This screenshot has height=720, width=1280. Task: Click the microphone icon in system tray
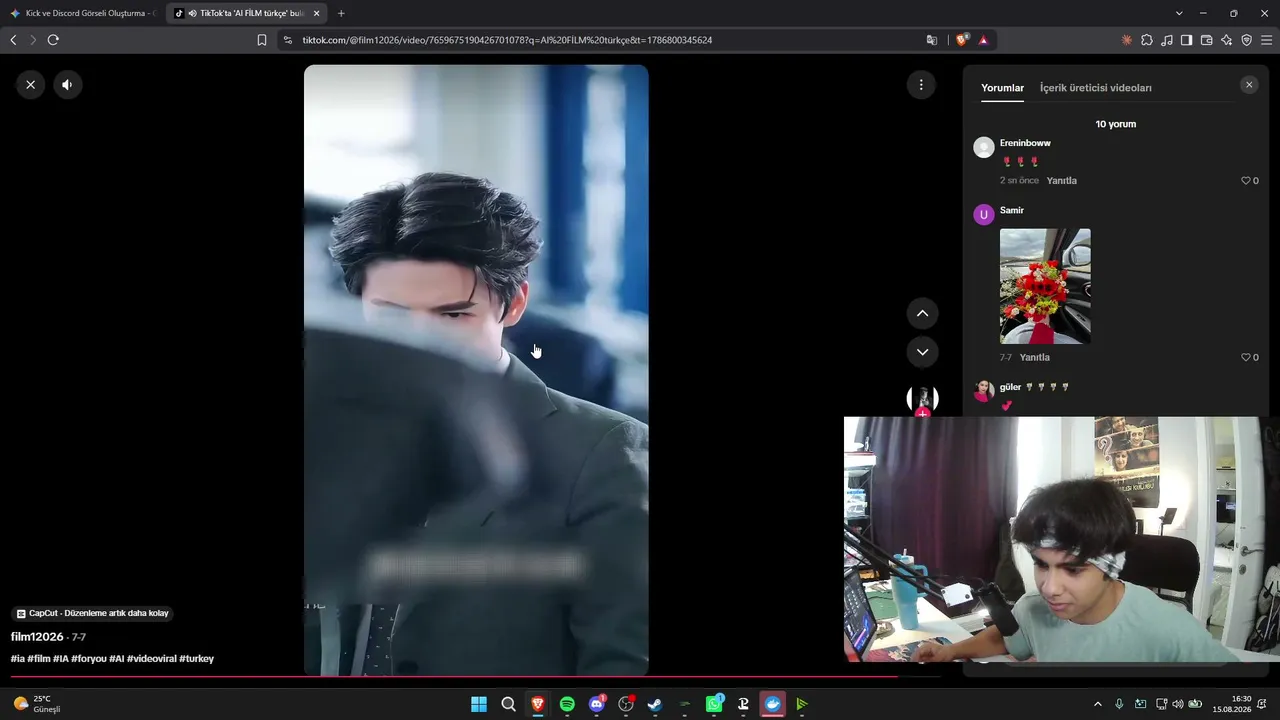pos(1119,704)
